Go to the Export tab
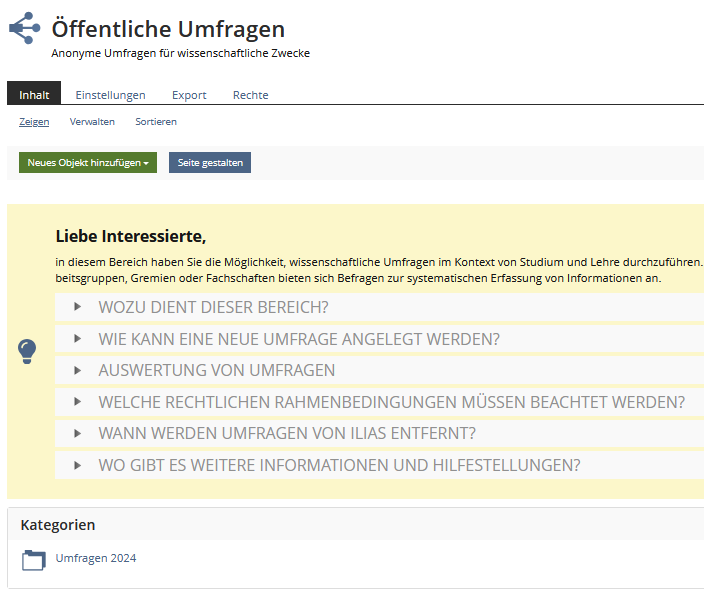The image size is (704, 612). [x=189, y=95]
